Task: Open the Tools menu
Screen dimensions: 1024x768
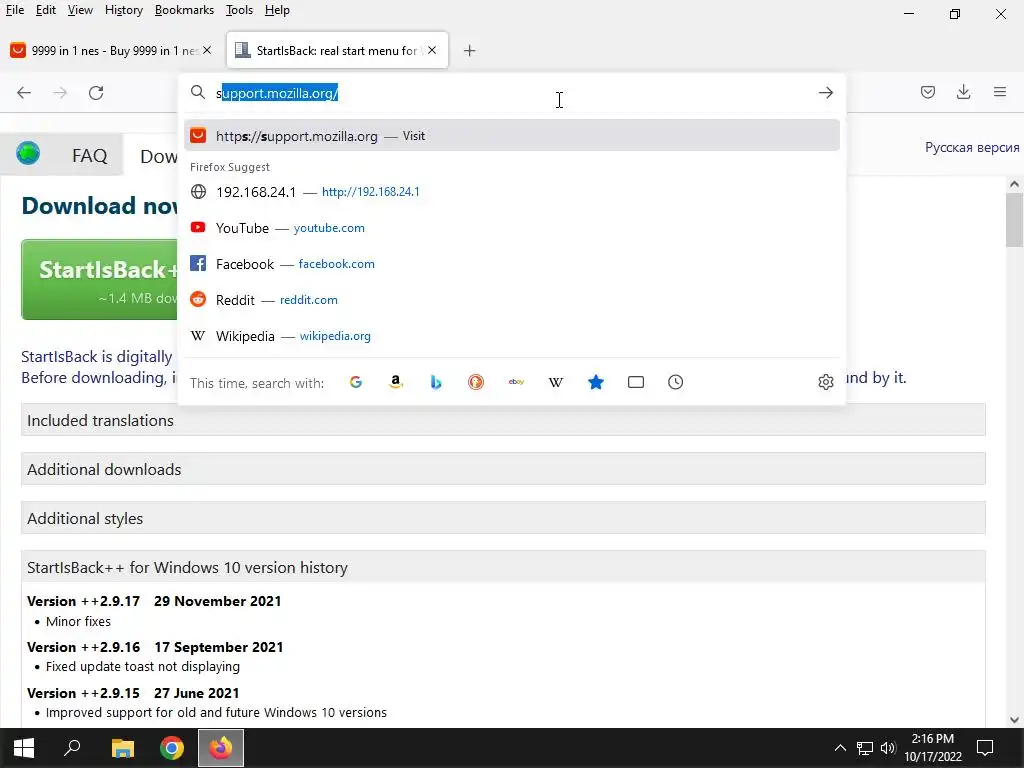Action: (x=239, y=10)
